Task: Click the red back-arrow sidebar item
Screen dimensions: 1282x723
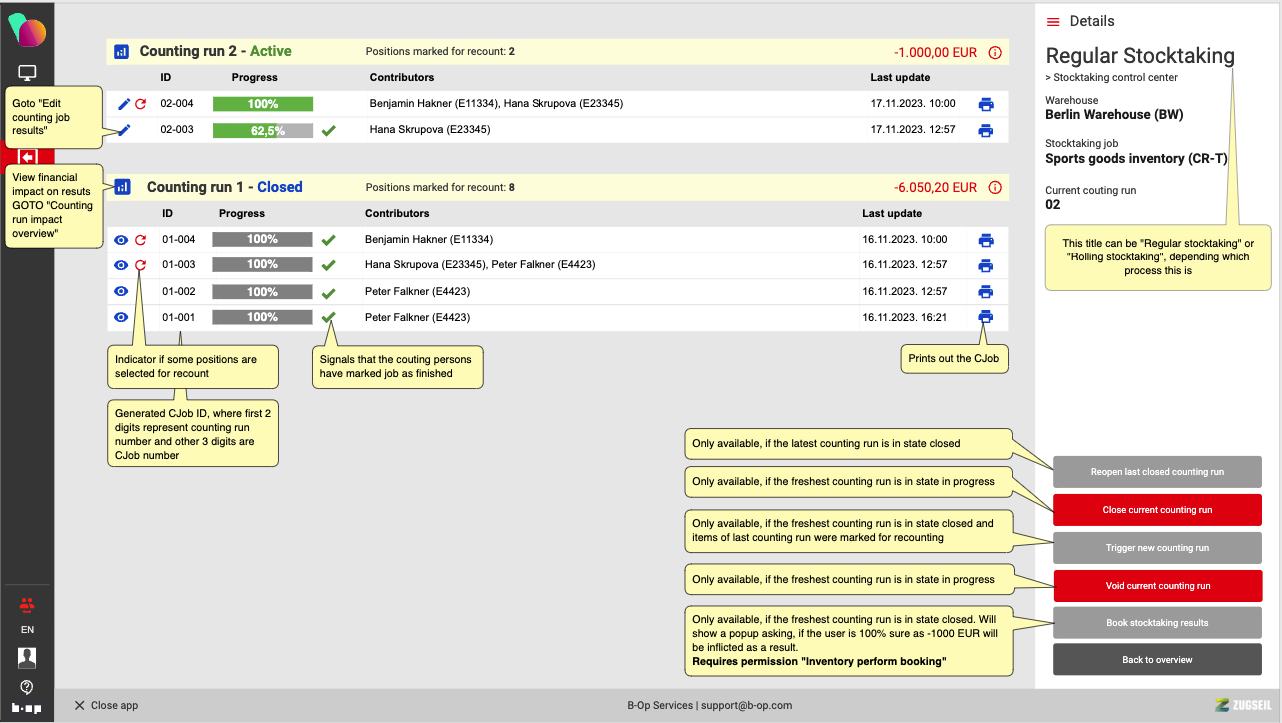Action: [27, 157]
